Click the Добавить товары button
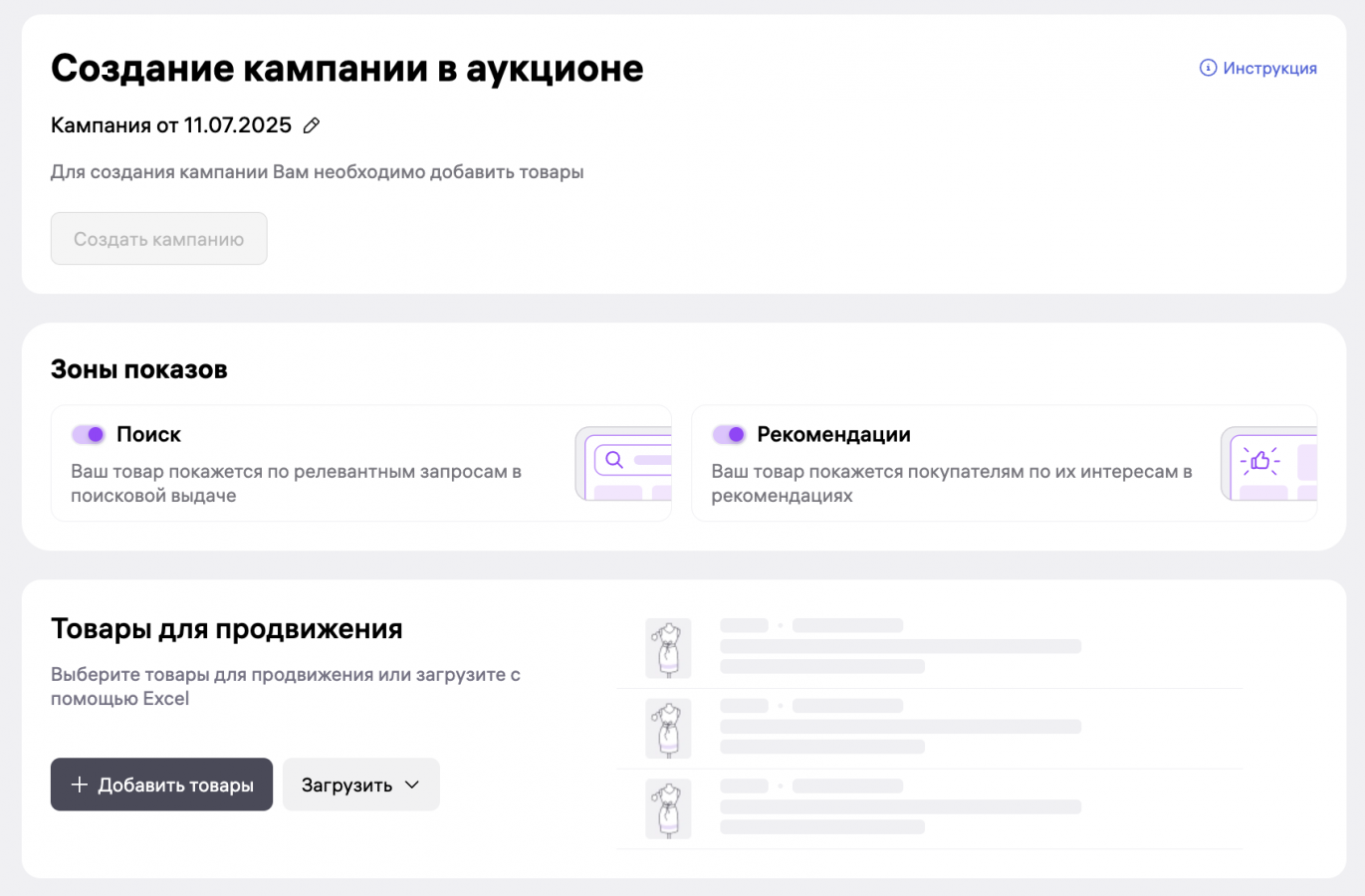The image size is (1365, 896). click(x=161, y=784)
